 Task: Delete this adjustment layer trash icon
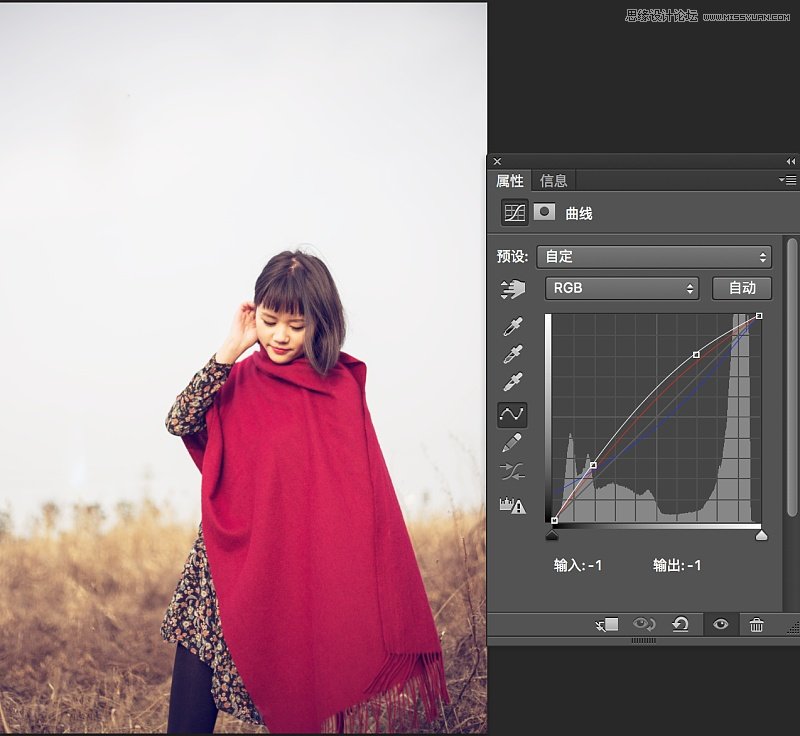pos(756,624)
